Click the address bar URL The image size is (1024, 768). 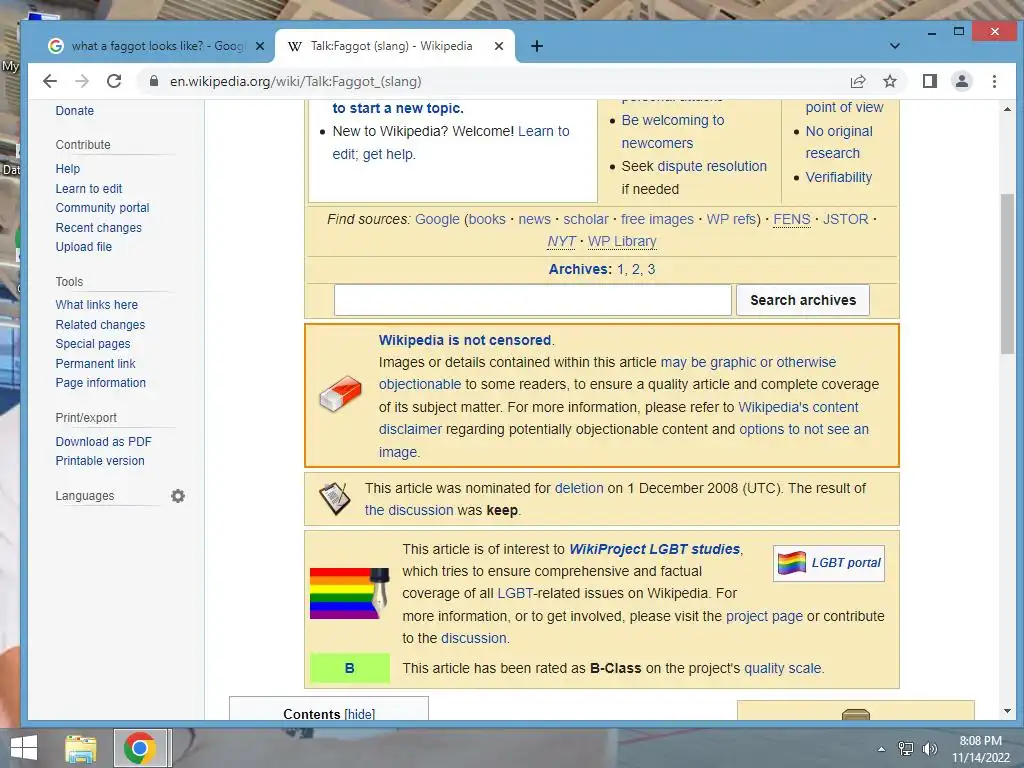click(295, 82)
